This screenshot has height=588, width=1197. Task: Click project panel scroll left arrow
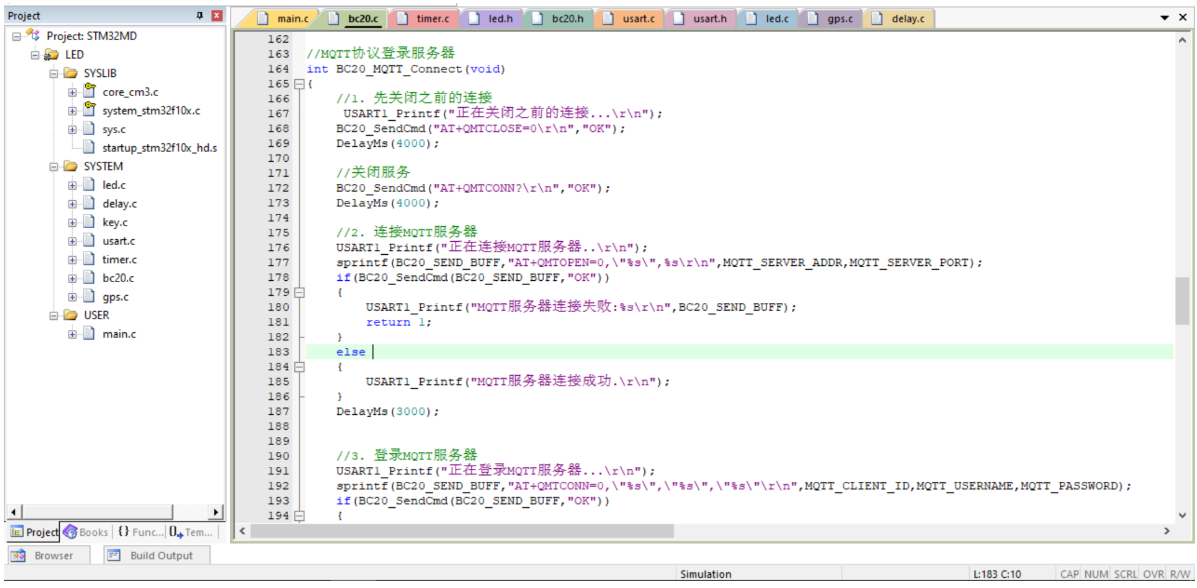click(13, 512)
